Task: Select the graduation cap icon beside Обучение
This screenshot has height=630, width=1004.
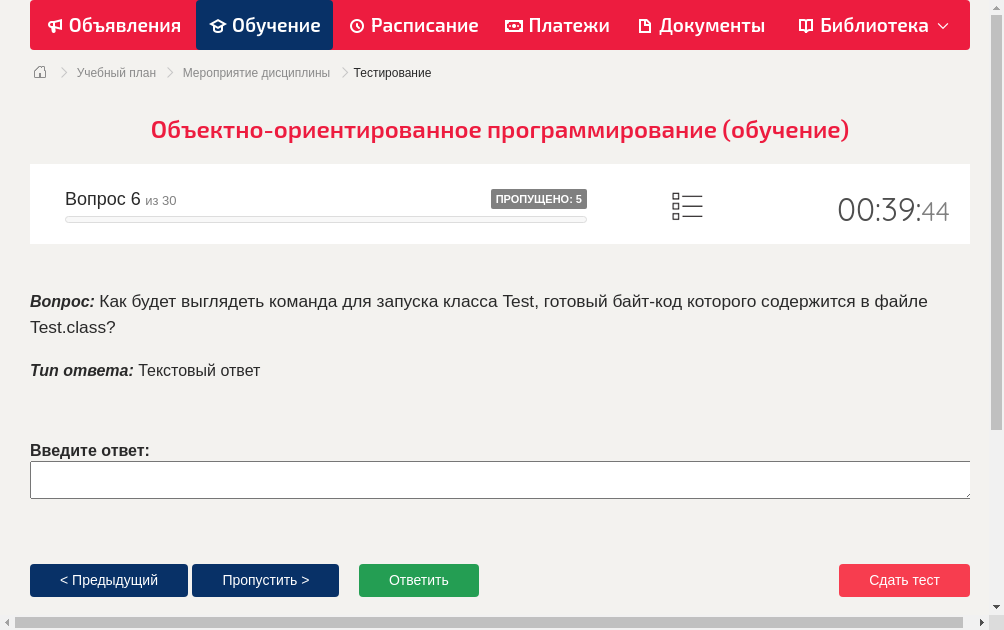Action: coord(217,25)
